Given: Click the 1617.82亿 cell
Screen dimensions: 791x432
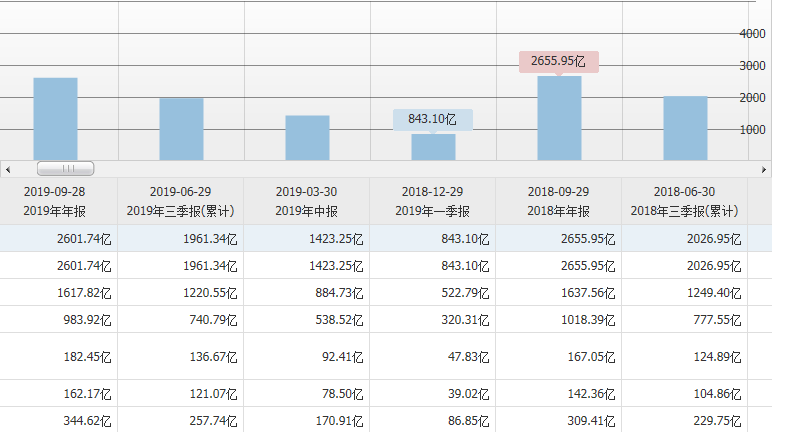Looking at the screenshot, I should click(85, 292).
